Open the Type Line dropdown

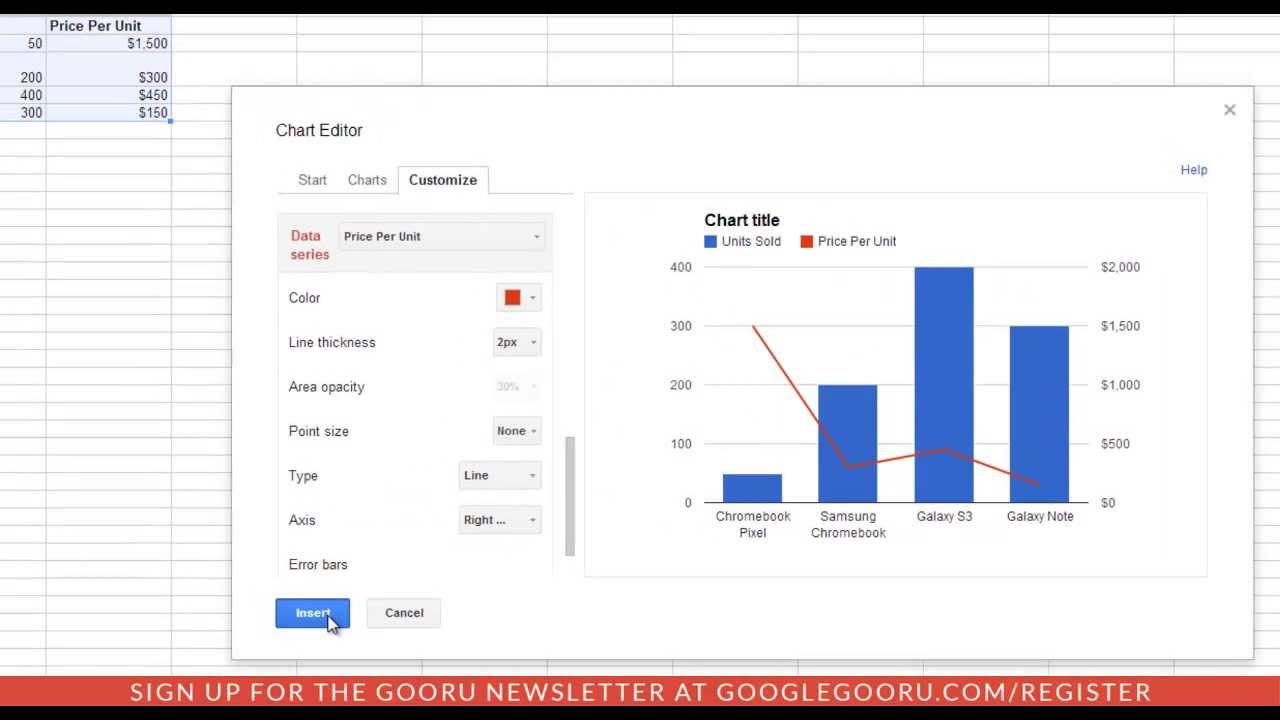pos(500,476)
